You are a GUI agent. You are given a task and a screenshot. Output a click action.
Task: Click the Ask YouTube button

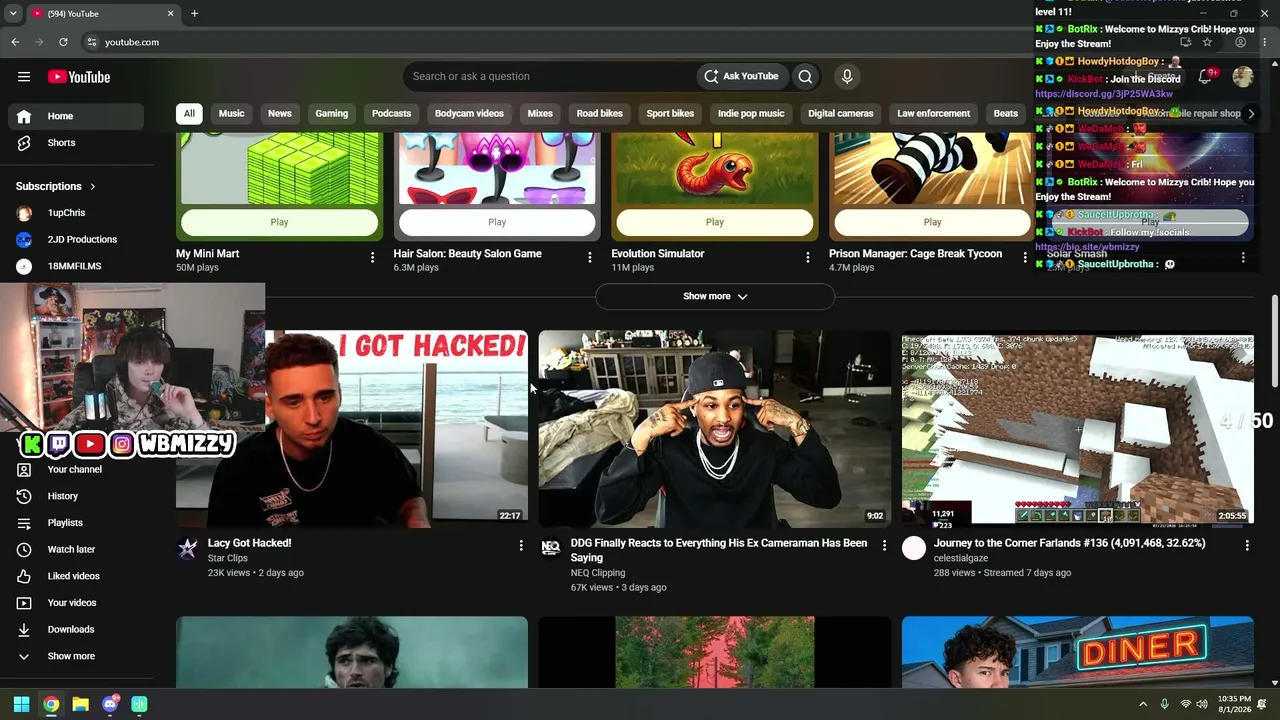click(741, 76)
